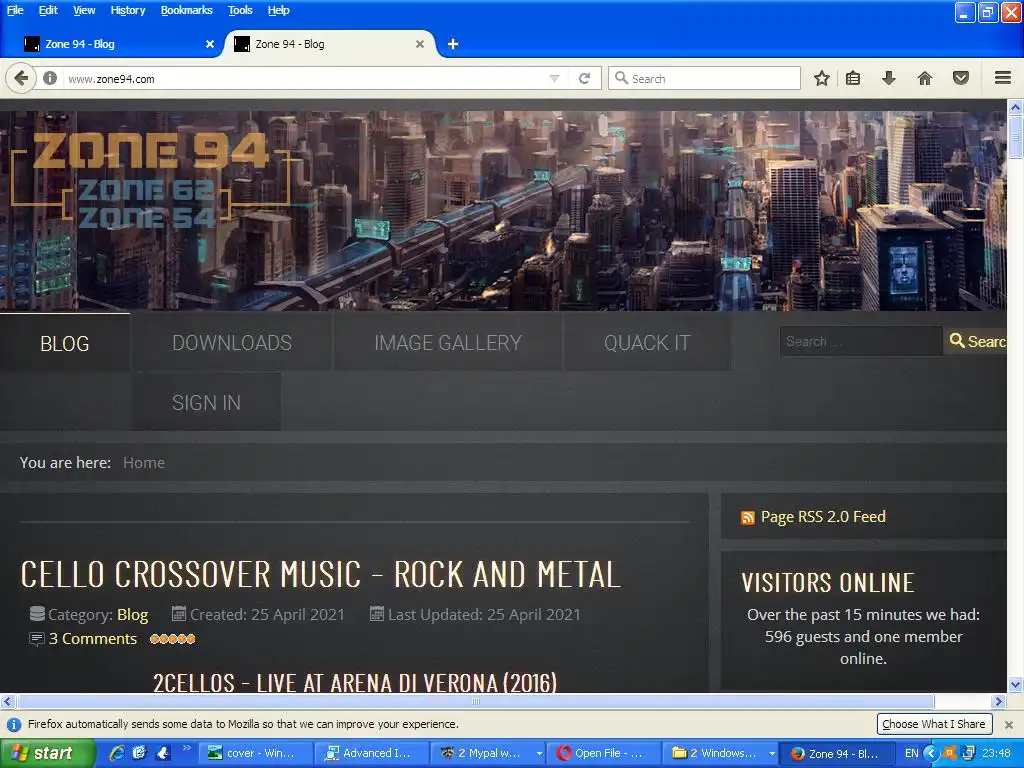The height and width of the screenshot is (768, 1024).
Task: Click the comments speech bubble icon
Action: pyautogui.click(x=37, y=639)
